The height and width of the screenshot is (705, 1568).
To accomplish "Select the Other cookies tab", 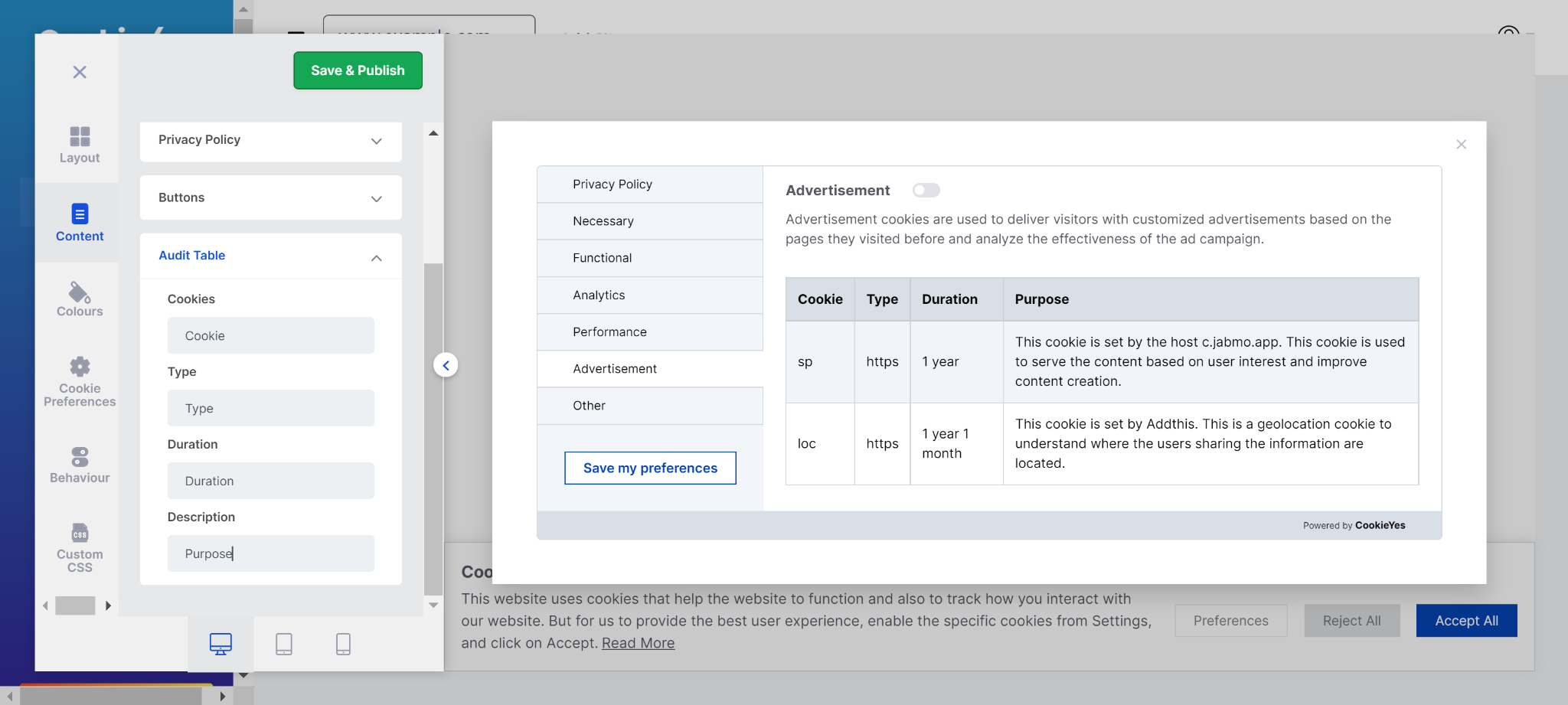I will [x=650, y=406].
